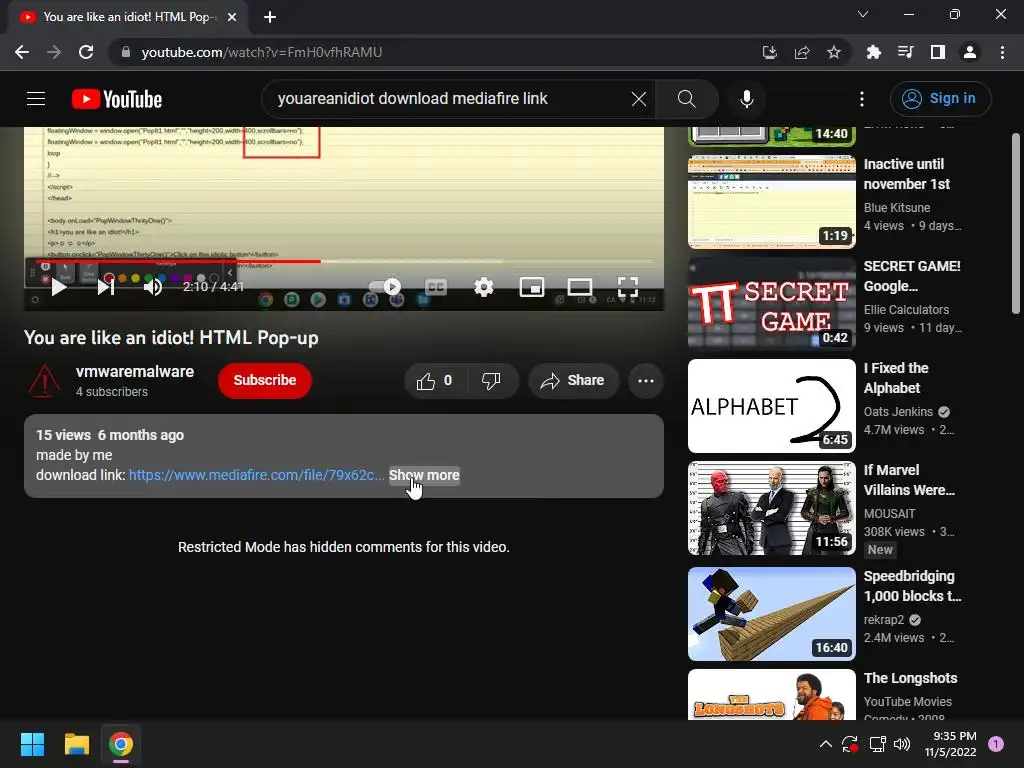The width and height of the screenshot is (1024, 768).
Task: Open the taskbar clock and date
Action: click(950, 744)
